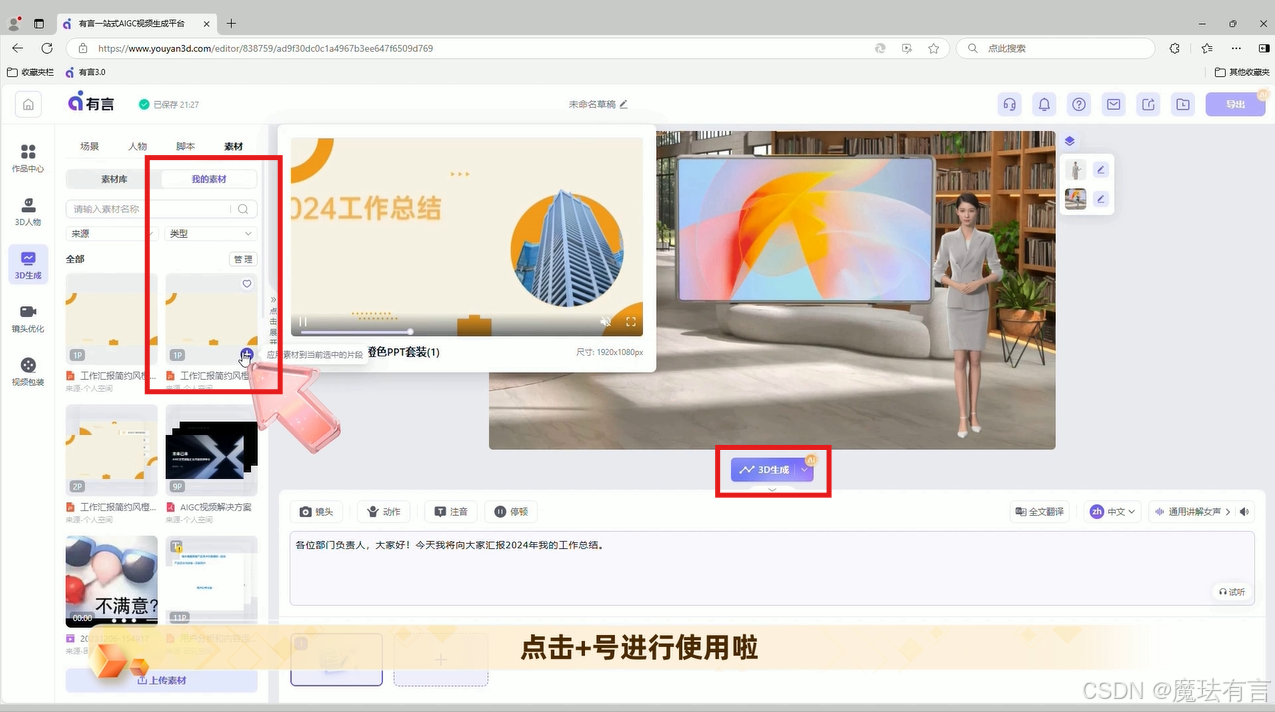Seek on the preview video progress bar
Viewport: 1275px width, 712px height.
pos(468,331)
